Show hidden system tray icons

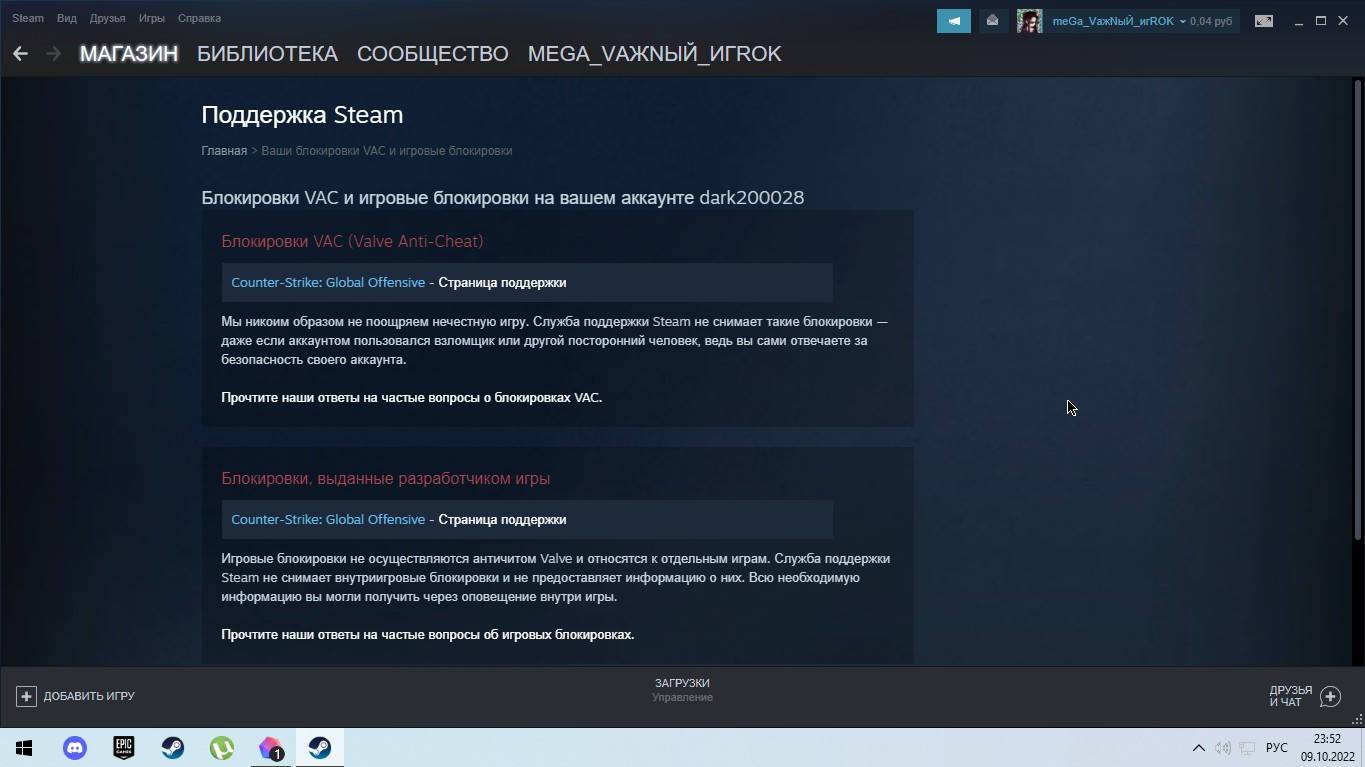pos(1199,748)
